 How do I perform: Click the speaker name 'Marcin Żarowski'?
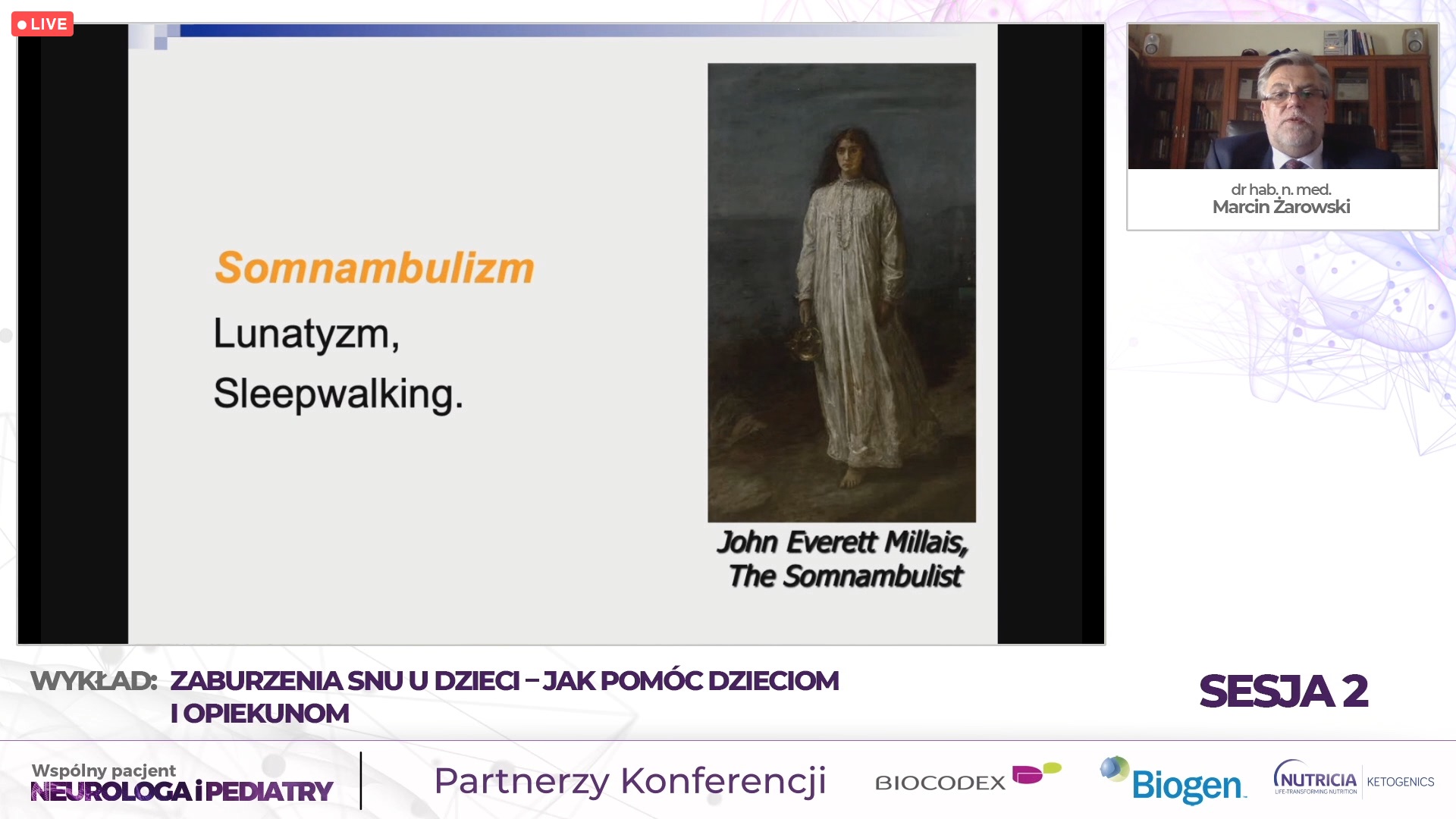[x=1281, y=207]
